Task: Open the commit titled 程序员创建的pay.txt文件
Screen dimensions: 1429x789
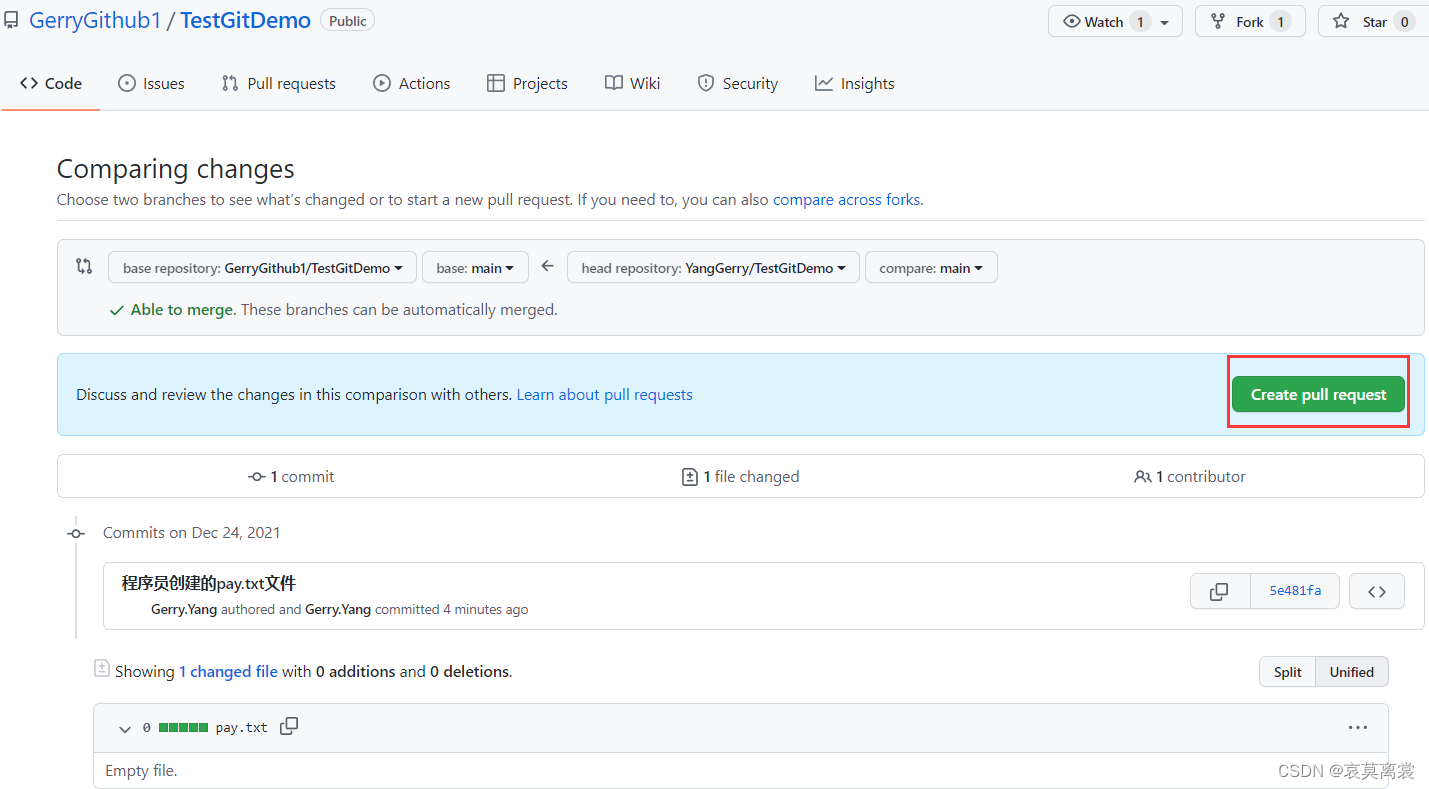Action: 209,583
